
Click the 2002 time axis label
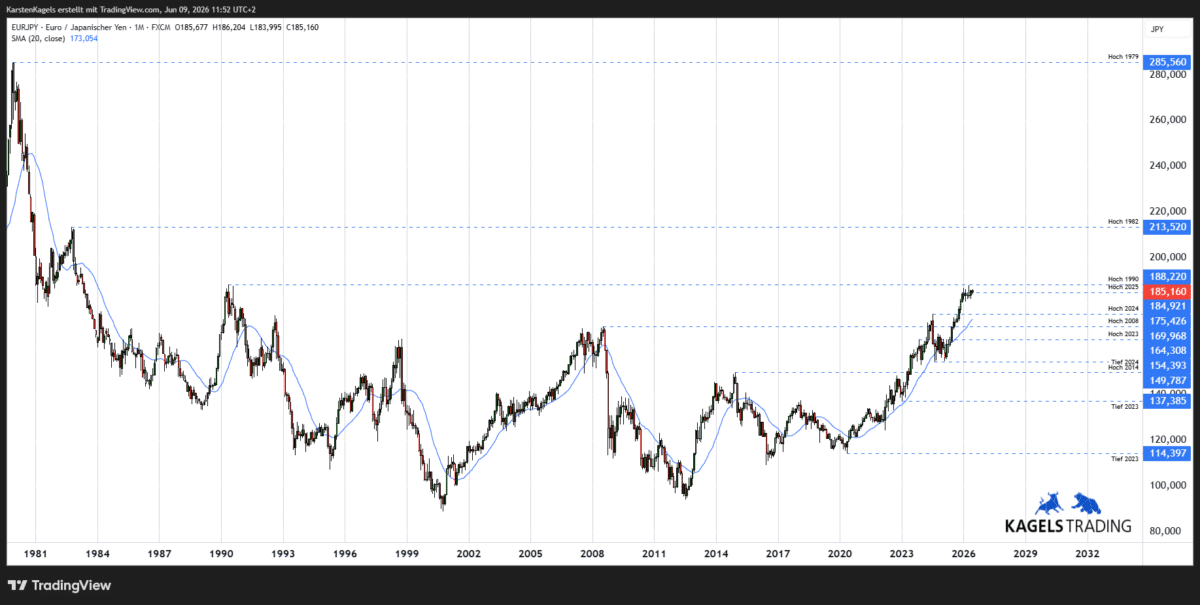pos(468,553)
